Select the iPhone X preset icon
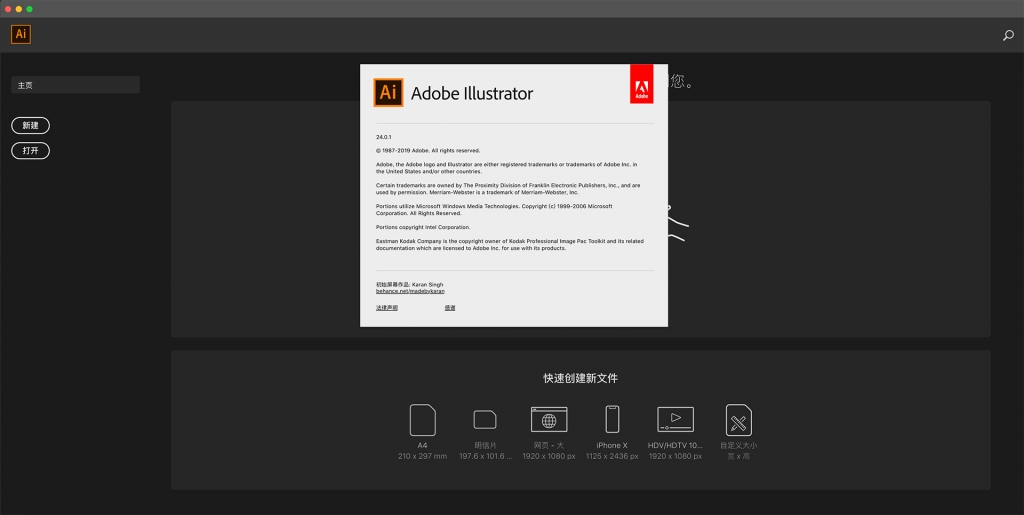 612,420
